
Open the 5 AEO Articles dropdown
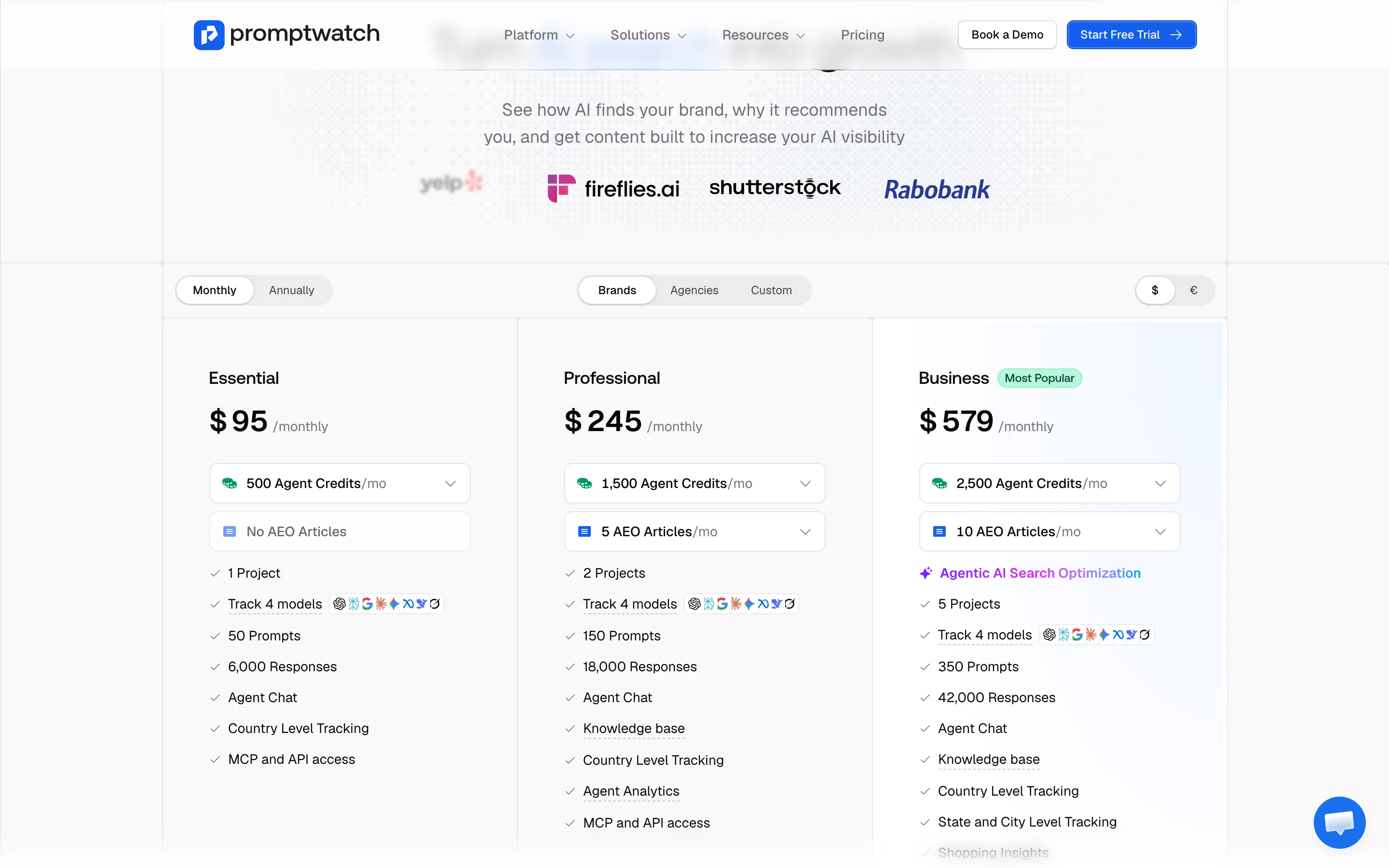[x=694, y=531]
